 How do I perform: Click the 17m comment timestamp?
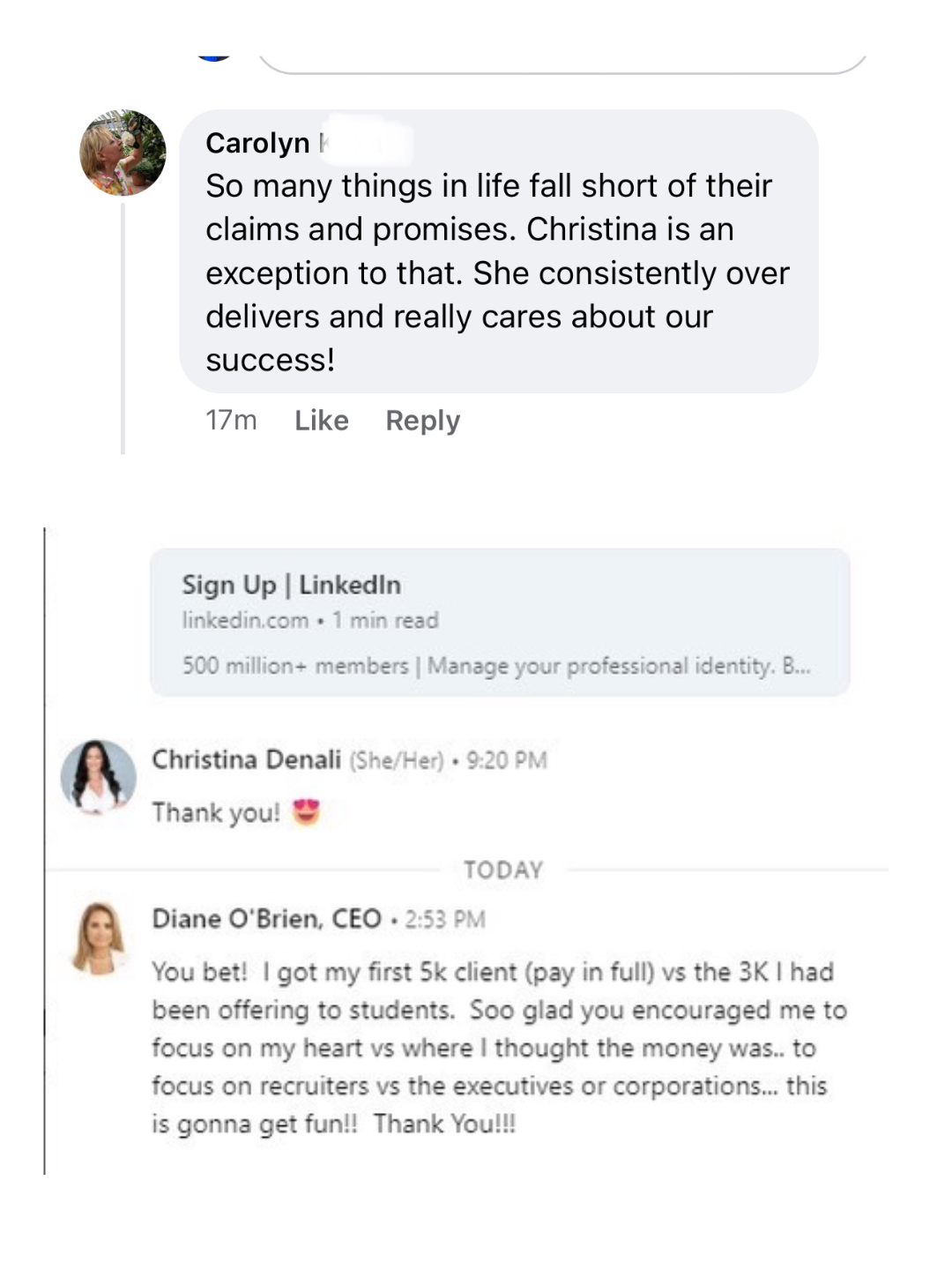point(231,421)
